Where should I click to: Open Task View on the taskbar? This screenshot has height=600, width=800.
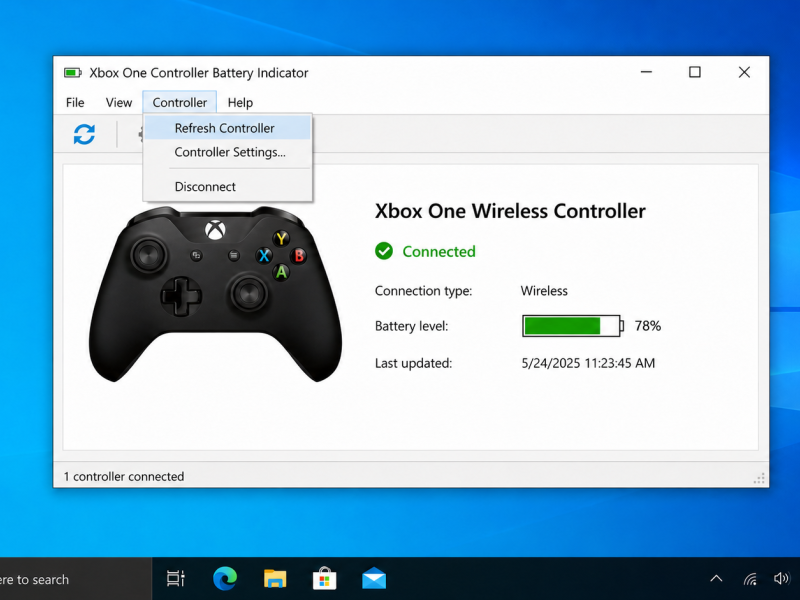point(176,579)
